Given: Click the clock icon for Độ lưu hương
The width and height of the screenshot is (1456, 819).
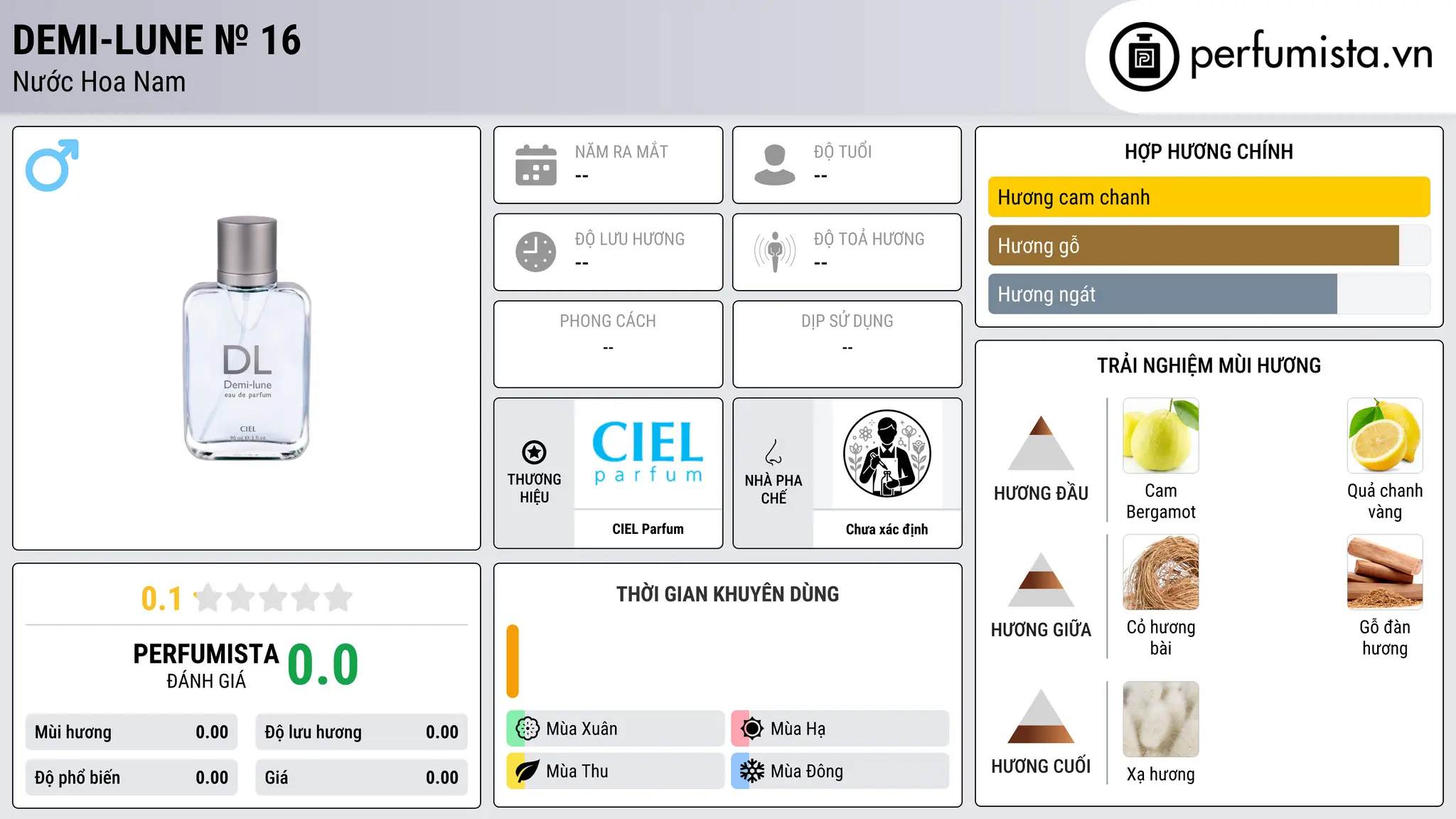Looking at the screenshot, I should coord(536,252).
